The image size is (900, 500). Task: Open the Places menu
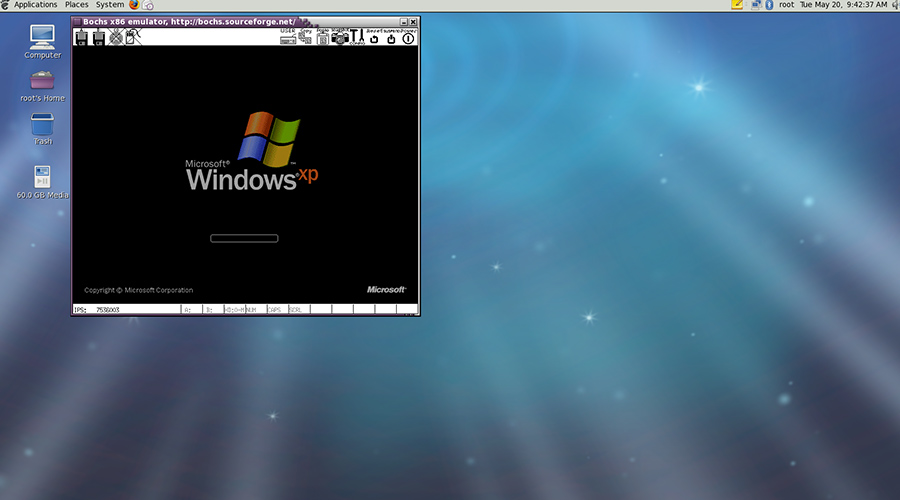pos(76,5)
